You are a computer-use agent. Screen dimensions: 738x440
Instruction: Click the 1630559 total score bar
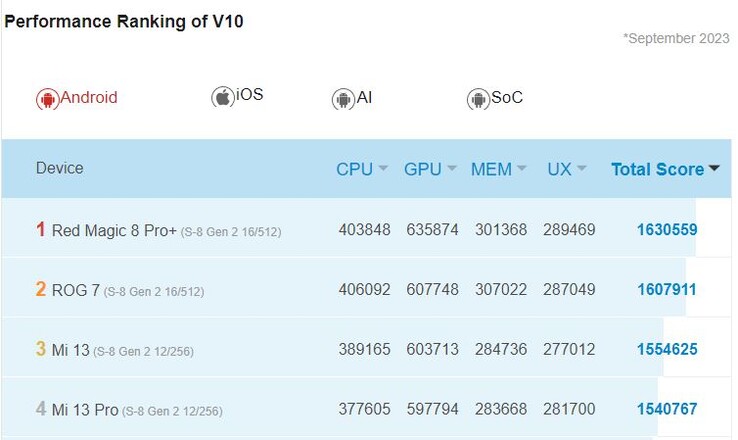(666, 230)
